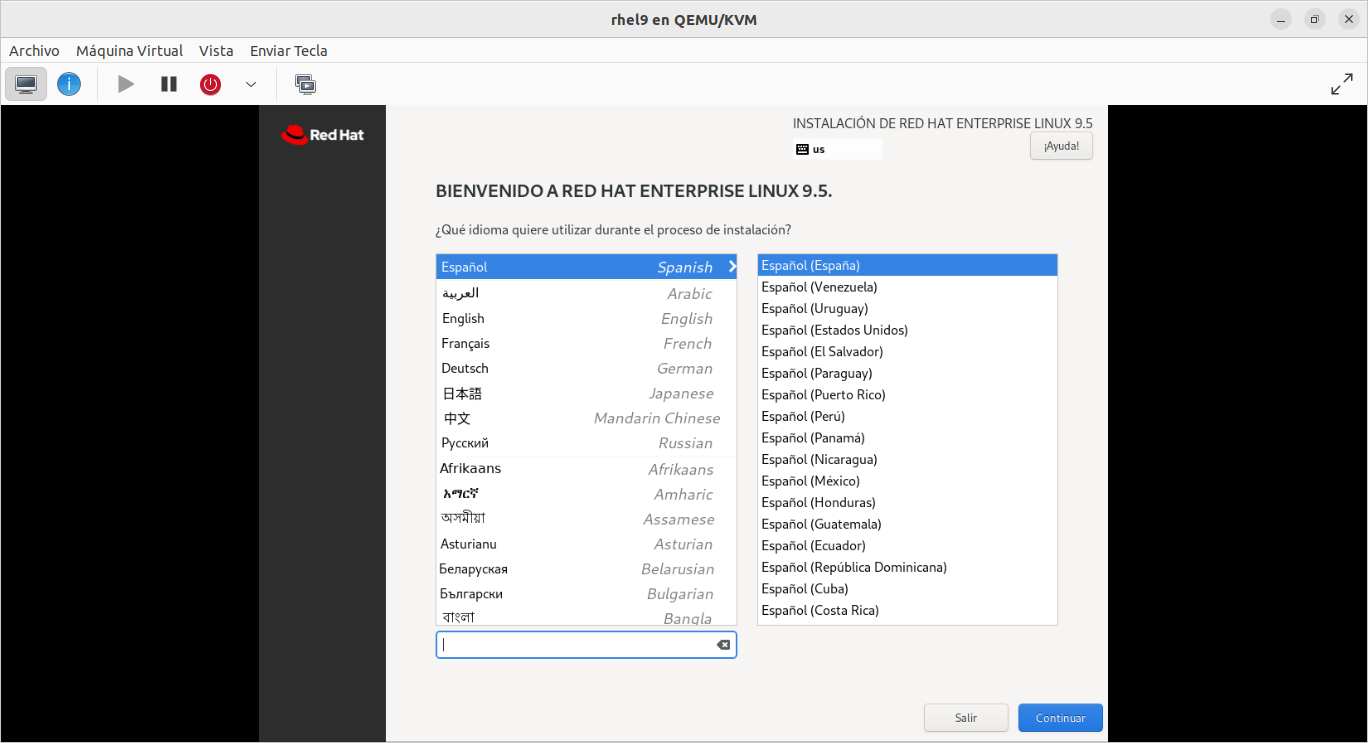Open virtual hardware details info icon

tap(69, 85)
